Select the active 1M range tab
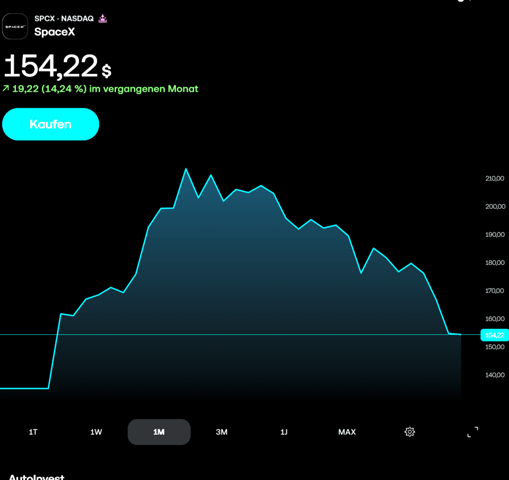 click(x=159, y=432)
